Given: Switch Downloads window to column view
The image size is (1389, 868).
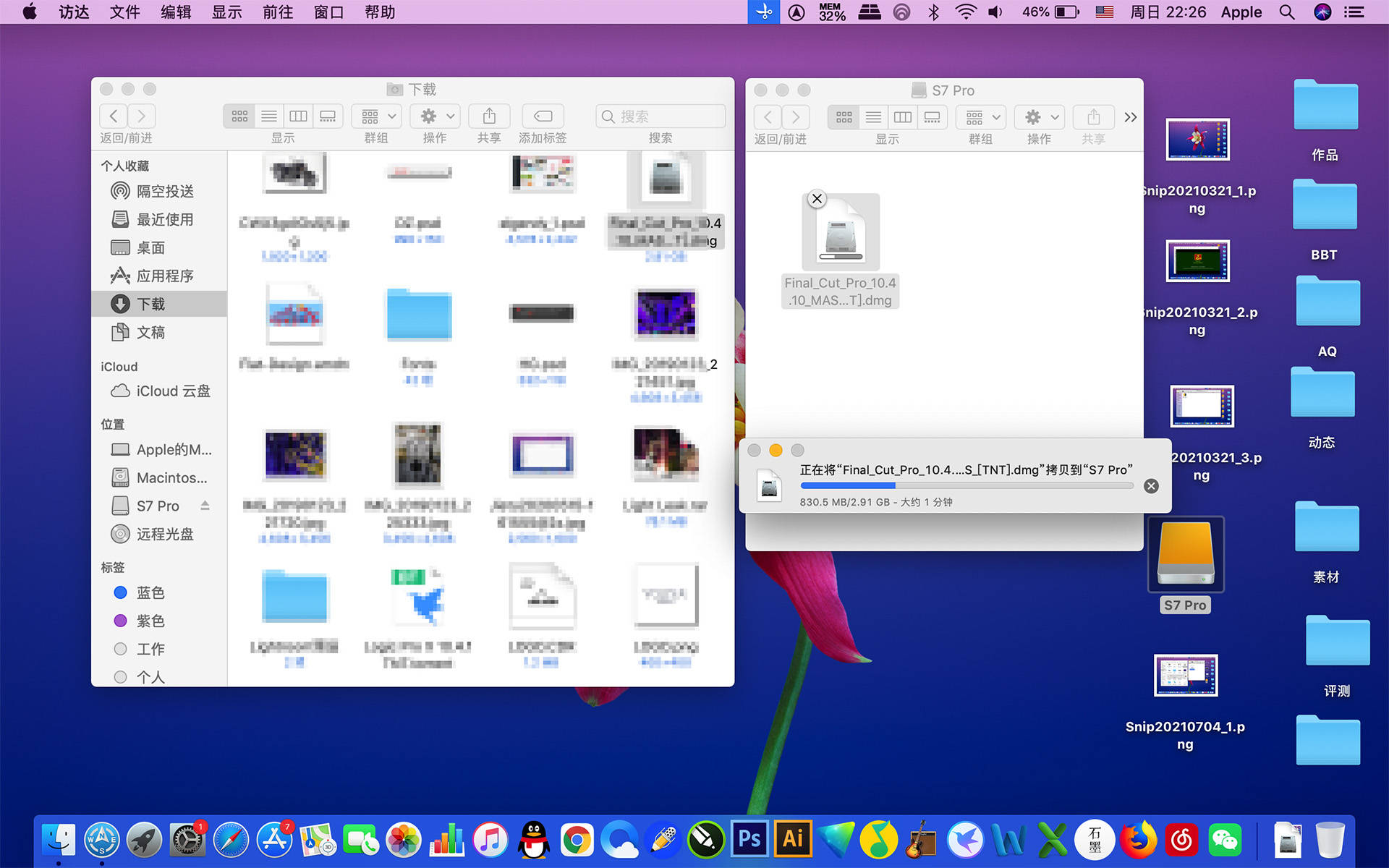Looking at the screenshot, I should pyautogui.click(x=298, y=116).
